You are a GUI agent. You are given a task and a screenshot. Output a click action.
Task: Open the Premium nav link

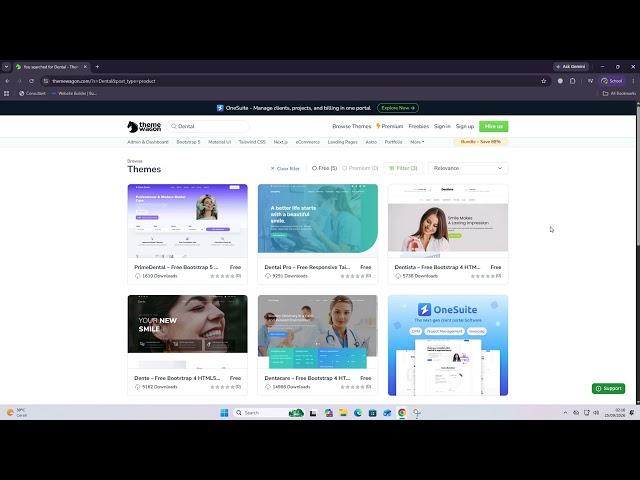tap(389, 127)
